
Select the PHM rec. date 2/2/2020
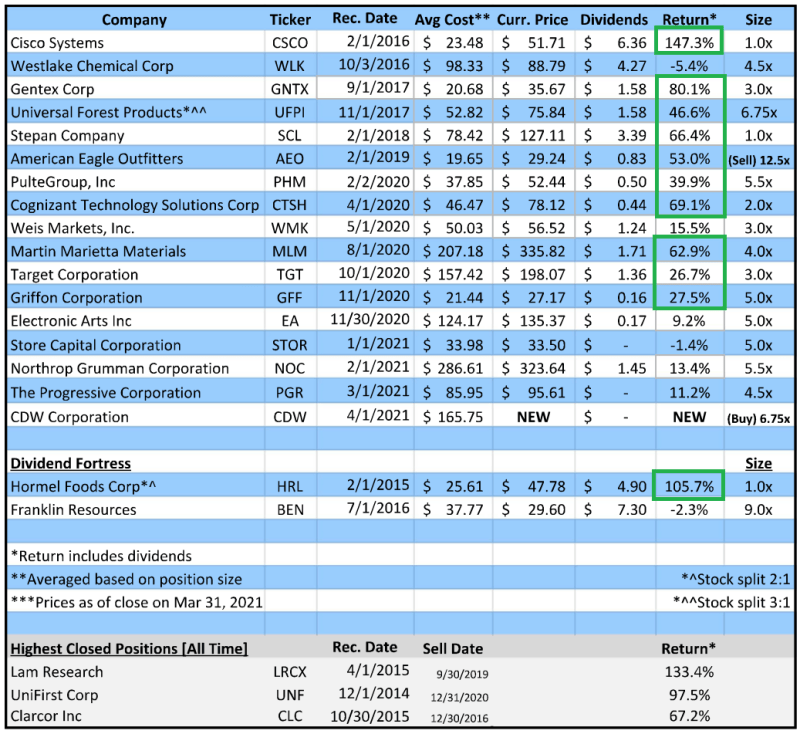[378, 182]
